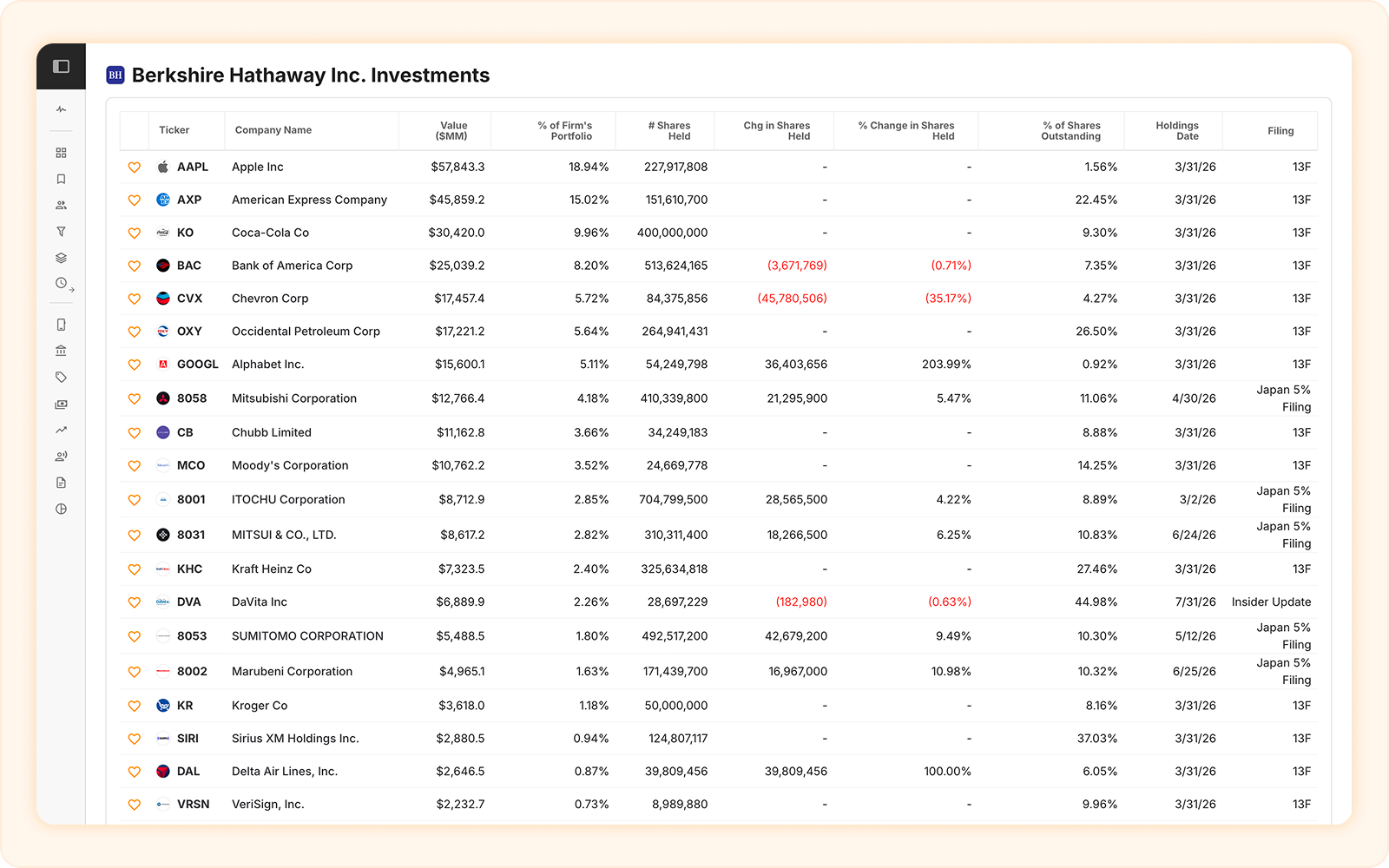Open the bank building icon in sidebar

tap(61, 351)
